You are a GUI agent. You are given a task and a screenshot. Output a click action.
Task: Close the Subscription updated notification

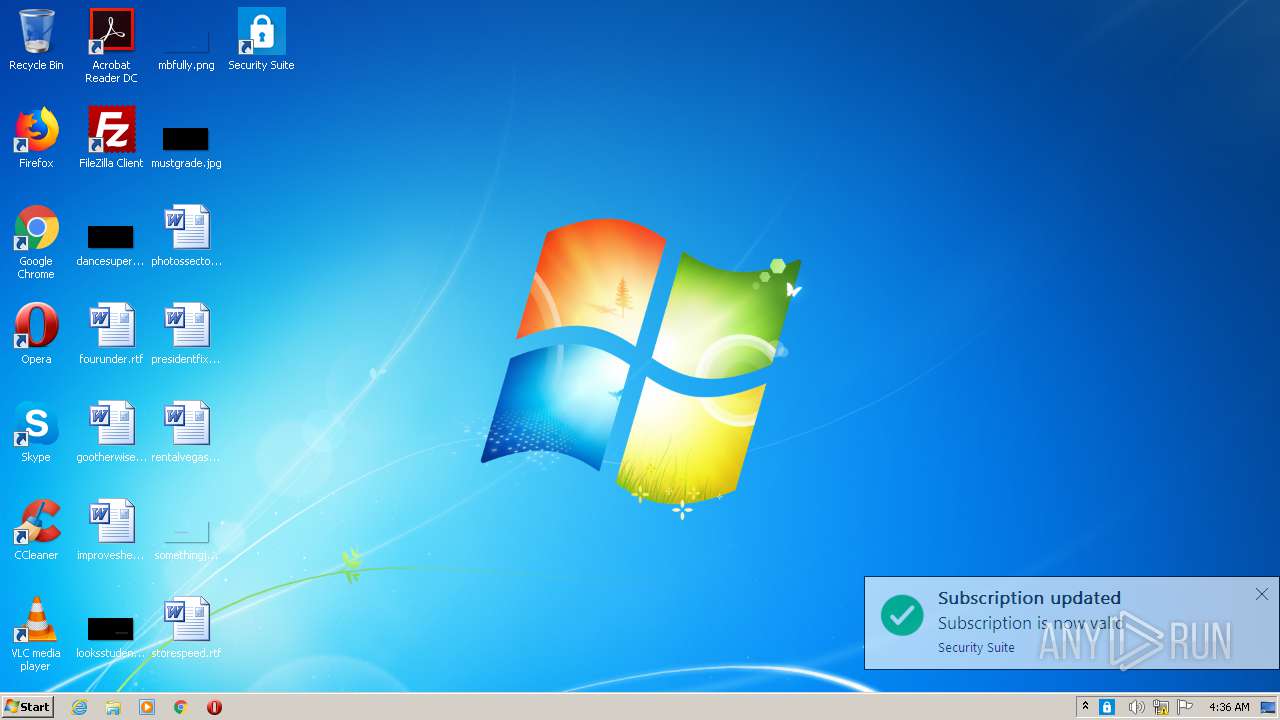click(1262, 594)
